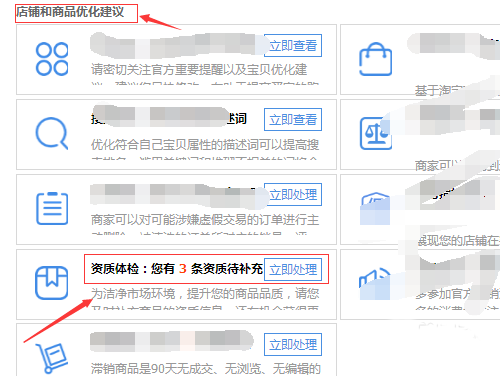Click 立即查看 next to 请密切关注官方重要提醒
The width and height of the screenshot is (500, 376).
293,45
